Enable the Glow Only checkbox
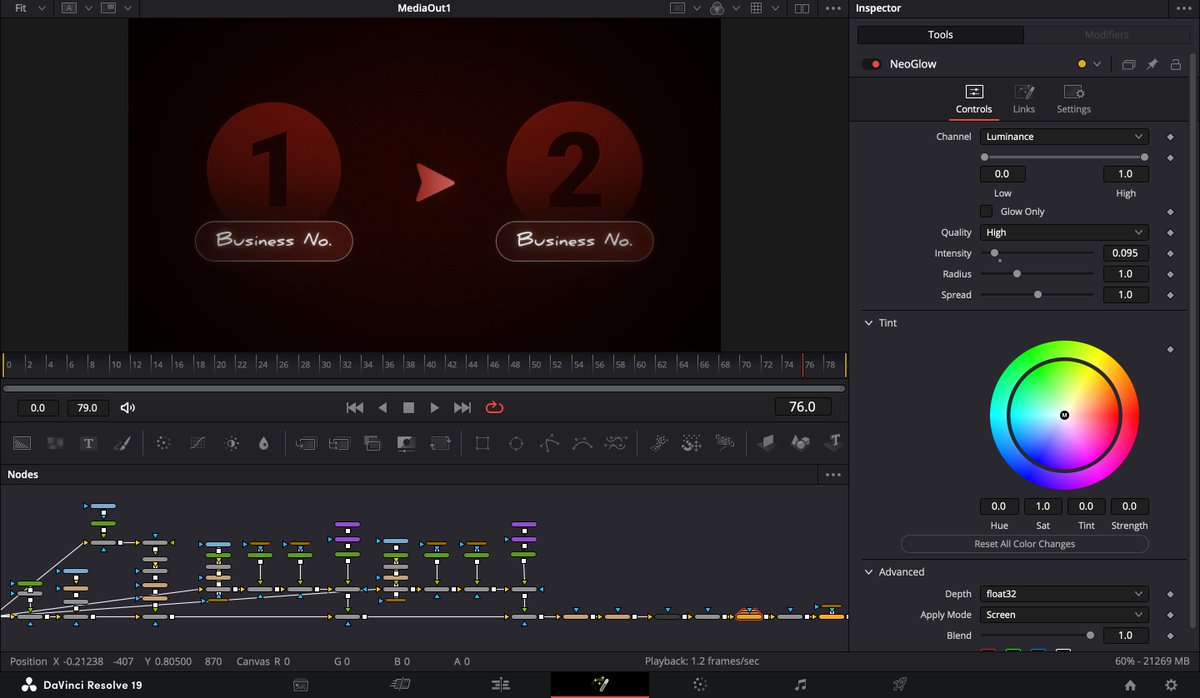This screenshot has width=1200, height=698. 986,212
